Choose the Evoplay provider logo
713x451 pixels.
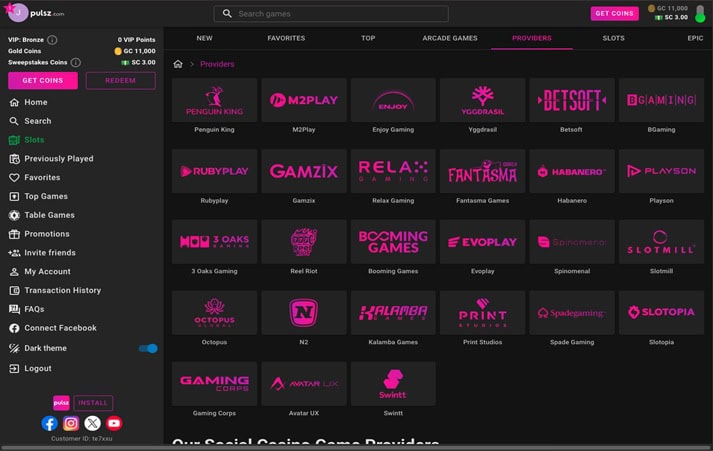tap(482, 242)
